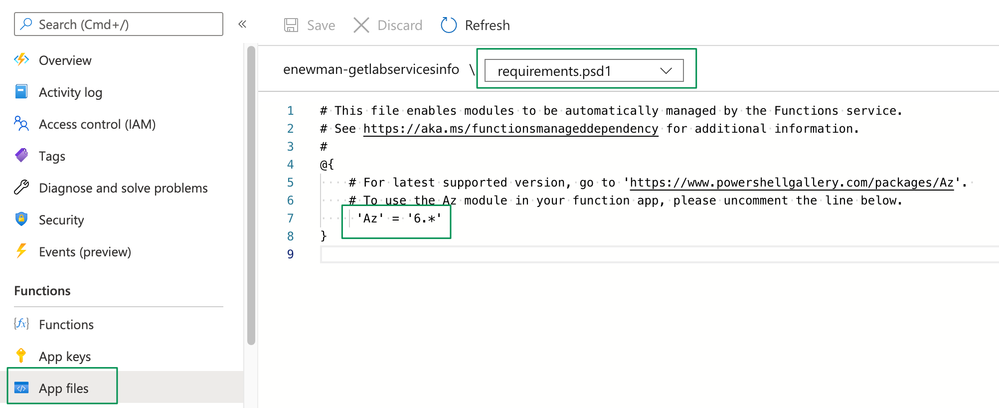Click the lone '#' on line 3
Screen dimensions: 999x408
(324, 146)
